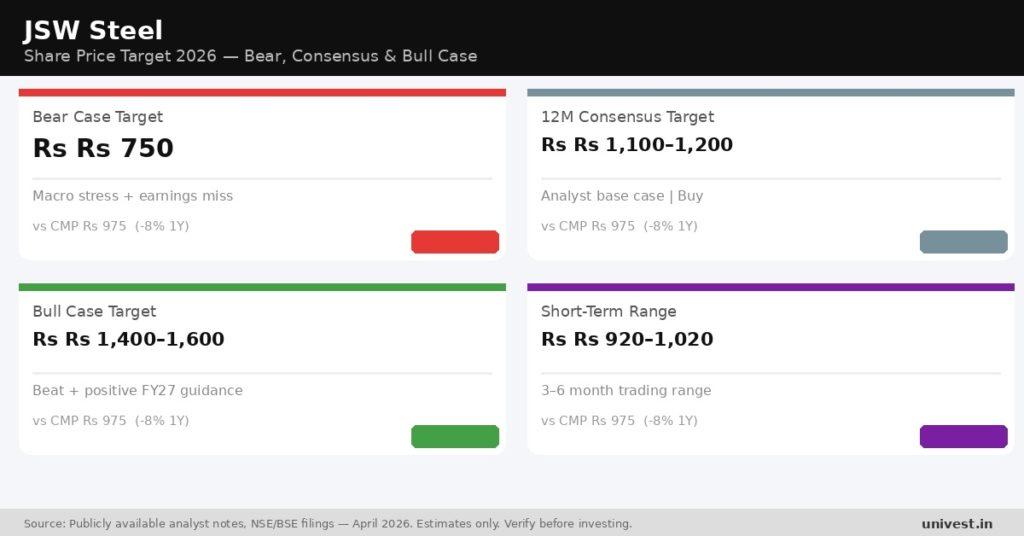
Task: Click the Share Price Target 2026 subtitle
Action: [x=250, y=56]
